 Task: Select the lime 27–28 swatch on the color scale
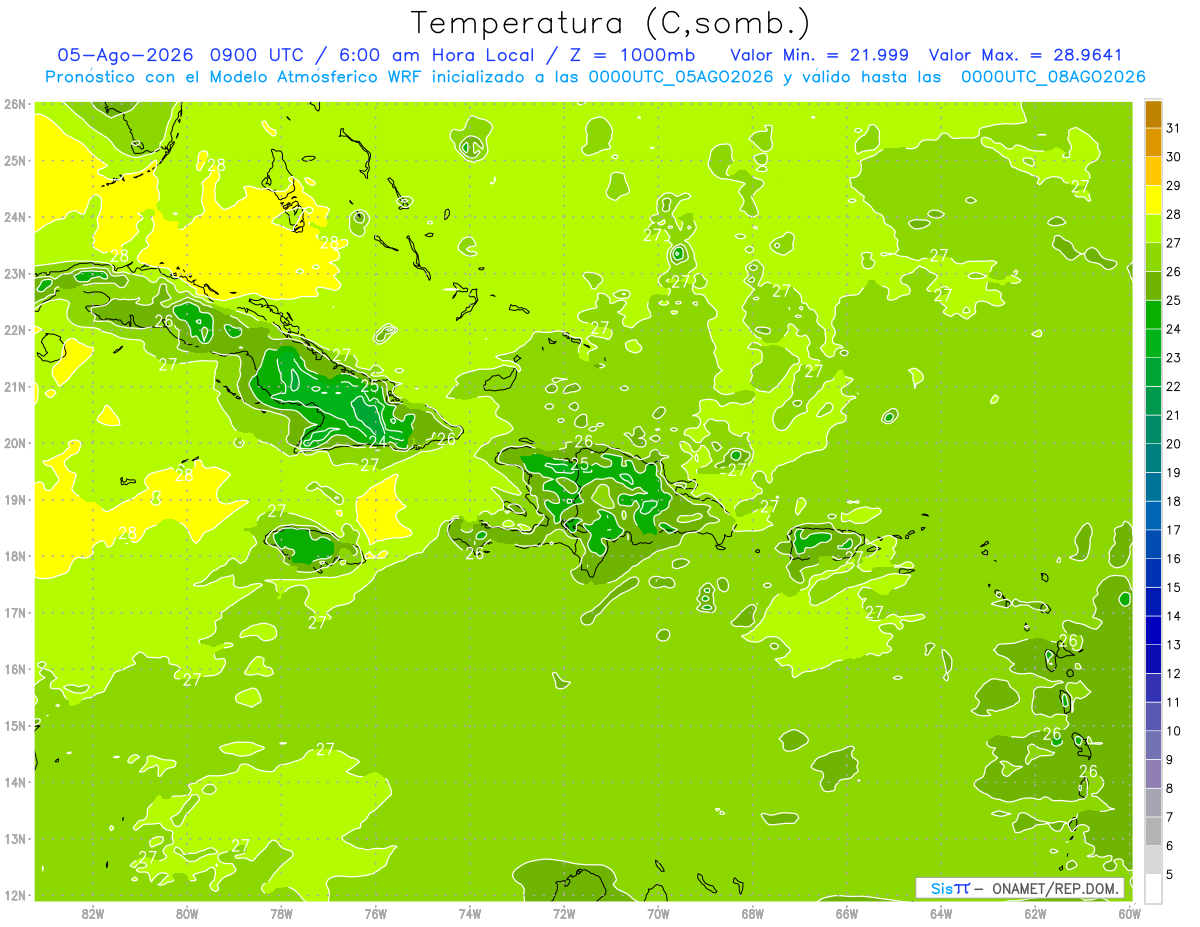point(1153,228)
